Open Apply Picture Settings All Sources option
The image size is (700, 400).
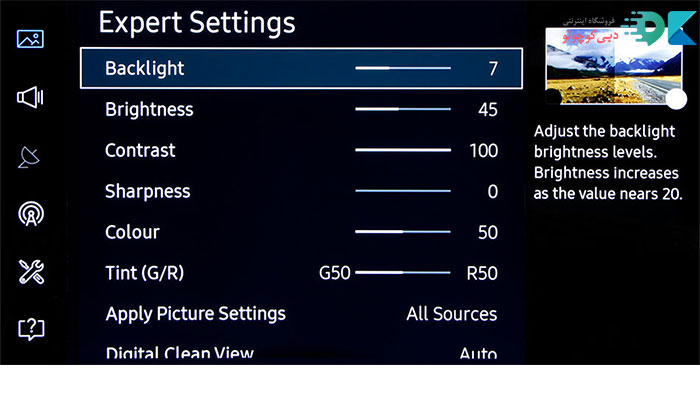click(451, 314)
